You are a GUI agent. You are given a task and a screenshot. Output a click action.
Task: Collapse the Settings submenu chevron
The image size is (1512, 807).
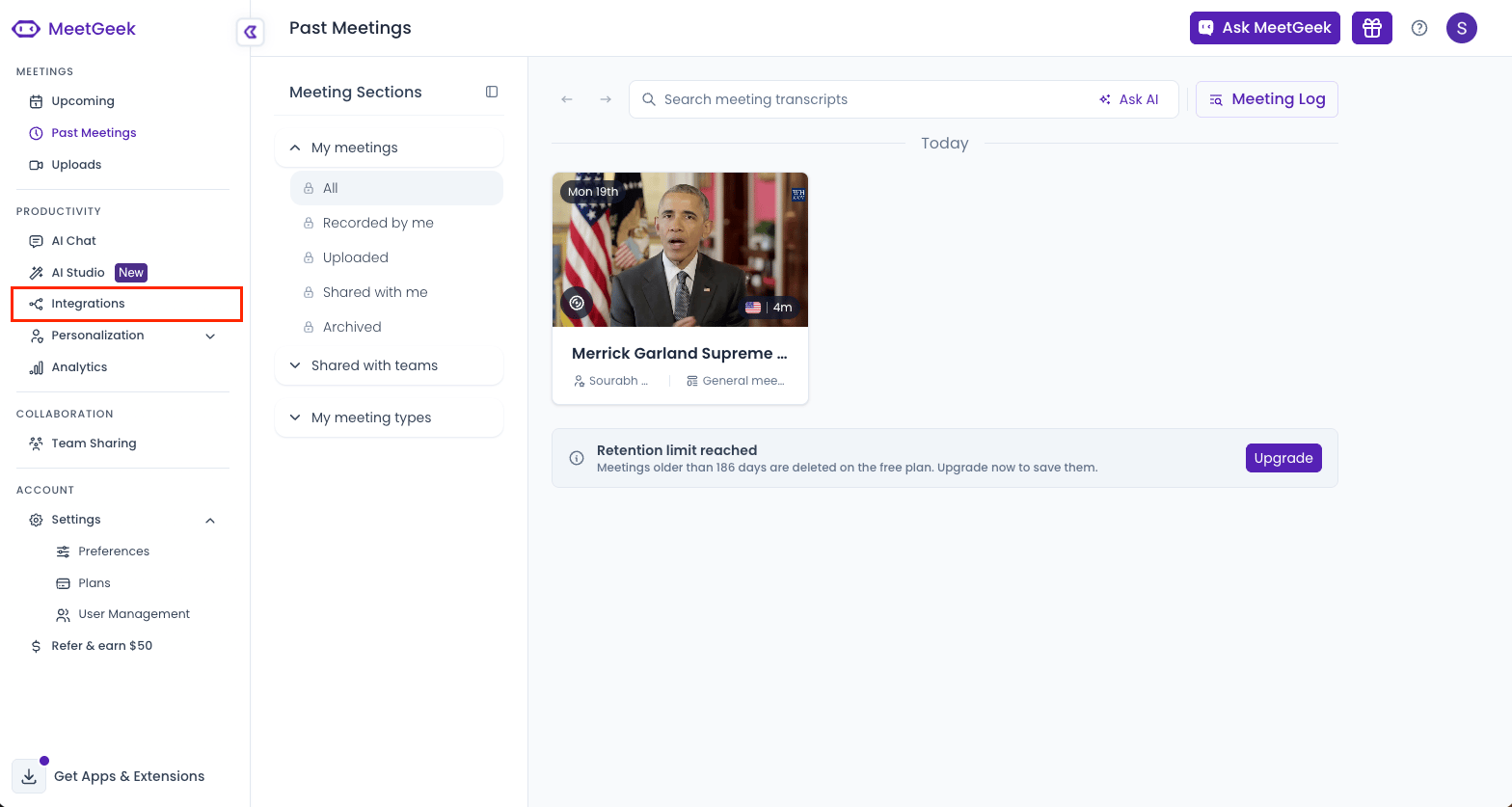tap(210, 520)
